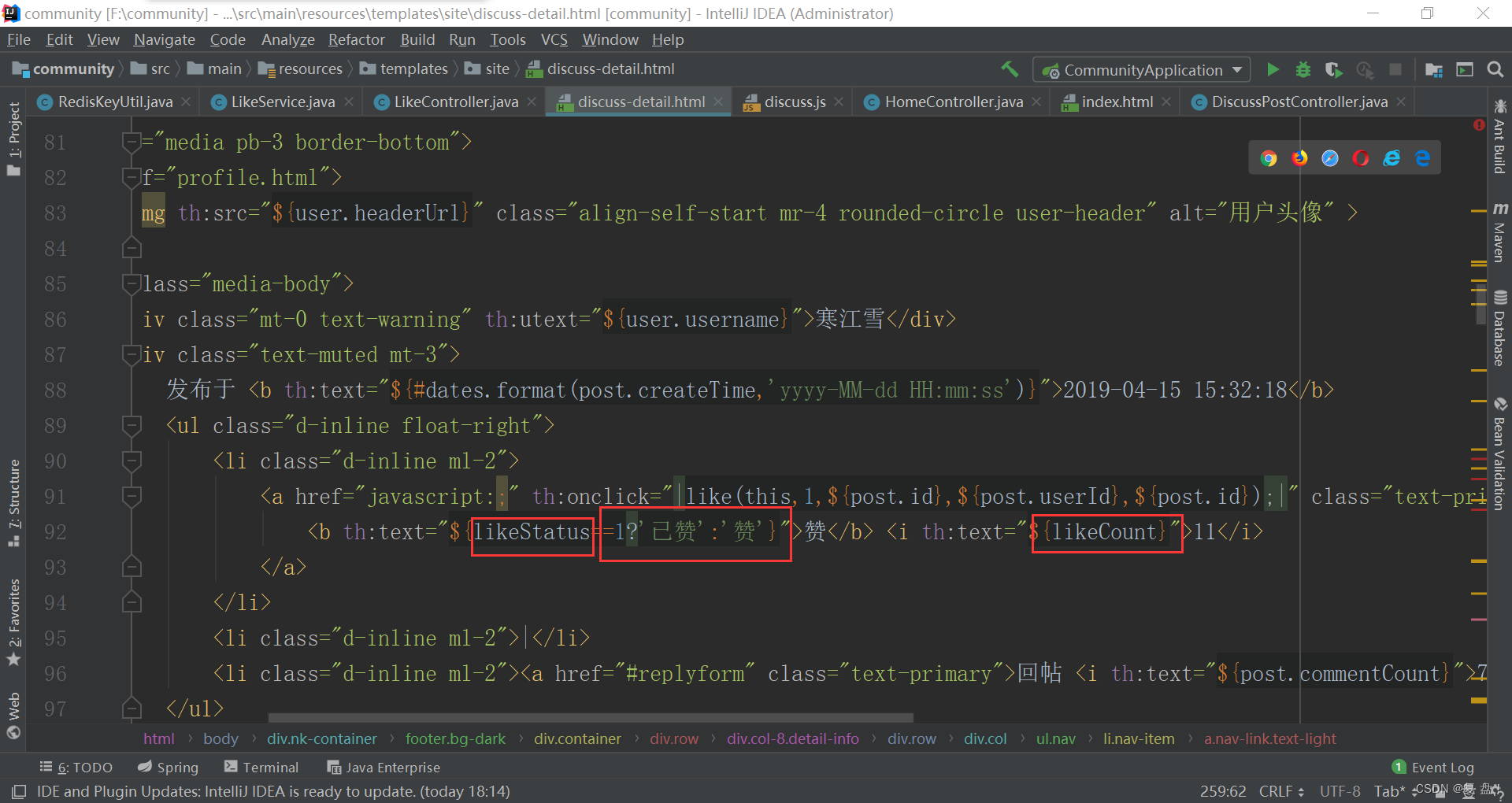The image size is (1512, 803).
Task: Click the templates folder in the navigation bar
Action: pyautogui.click(x=404, y=69)
